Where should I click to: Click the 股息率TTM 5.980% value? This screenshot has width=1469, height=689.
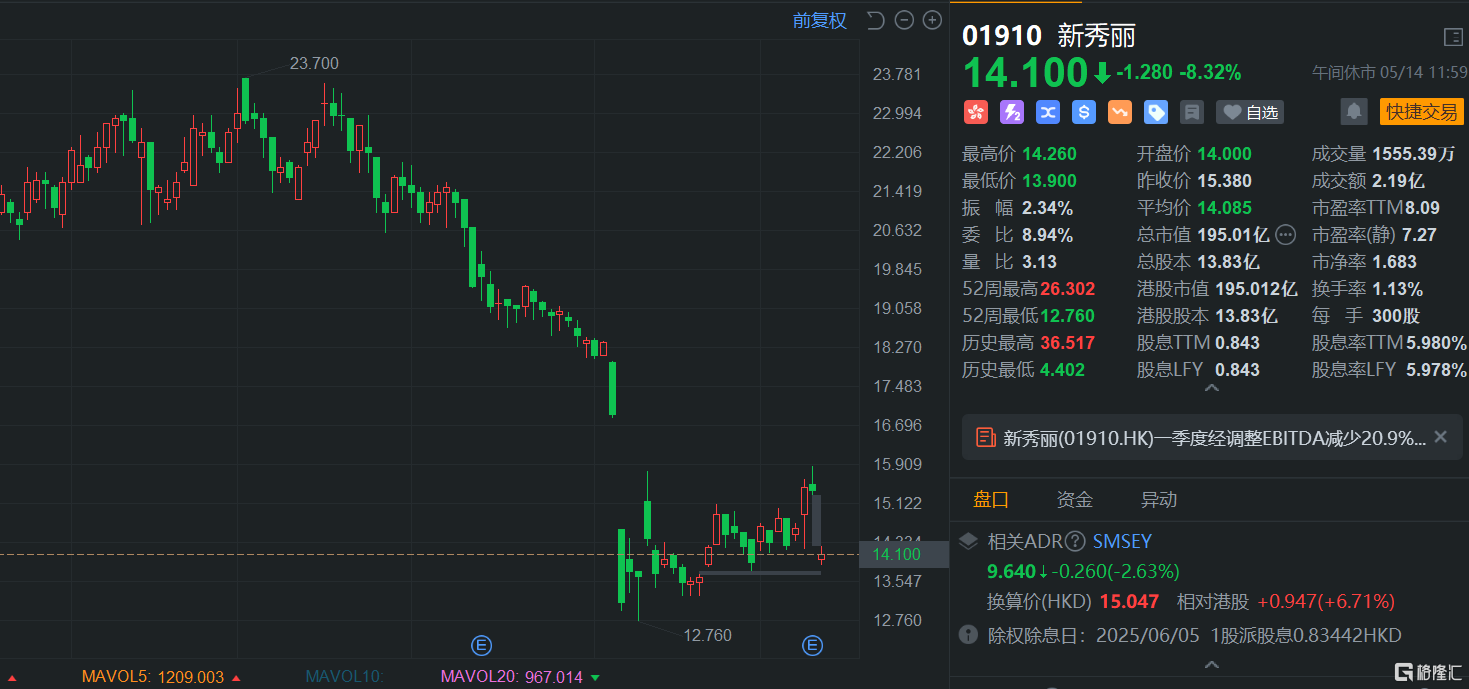coord(1435,343)
